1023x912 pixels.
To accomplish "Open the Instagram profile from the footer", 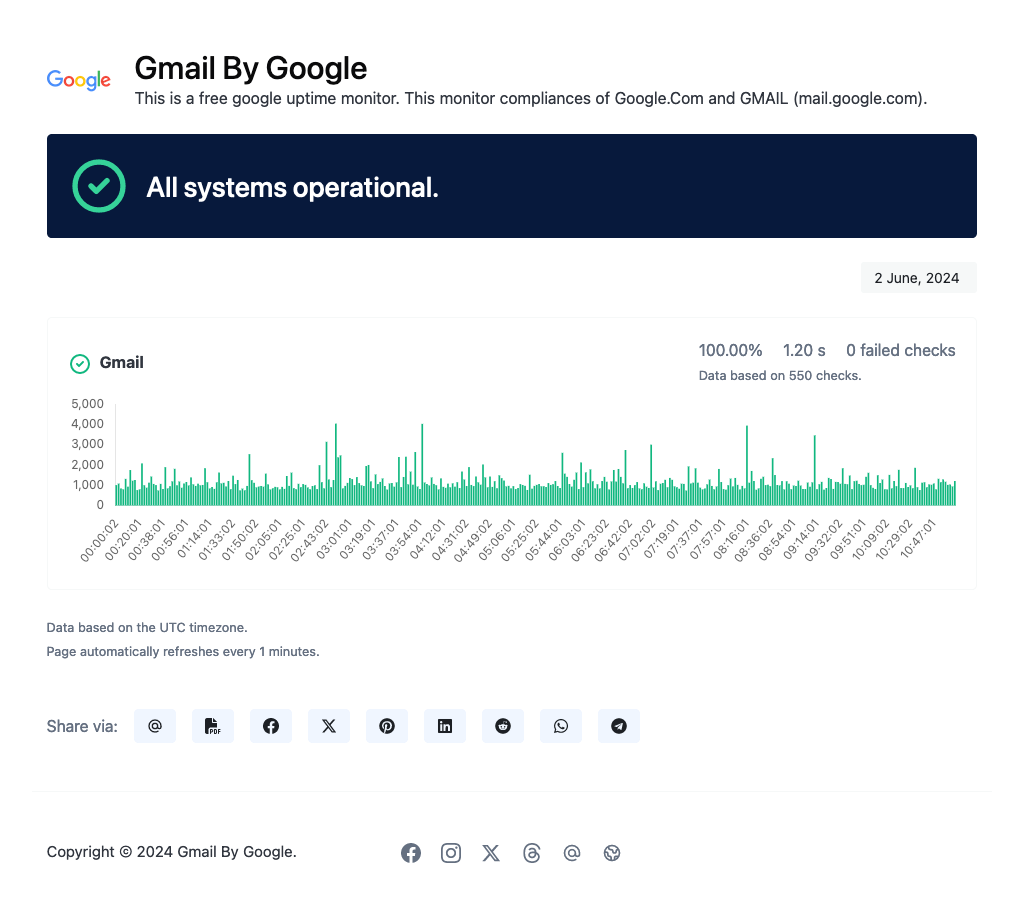I will coord(451,853).
